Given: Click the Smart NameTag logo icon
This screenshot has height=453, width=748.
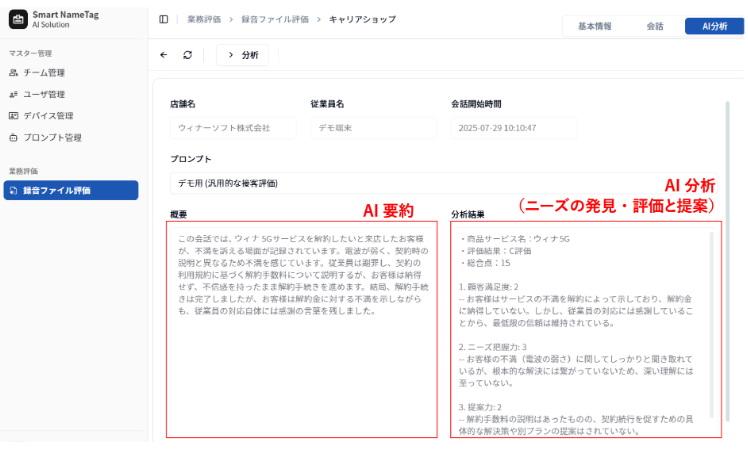Looking at the screenshot, I should tap(18, 20).
